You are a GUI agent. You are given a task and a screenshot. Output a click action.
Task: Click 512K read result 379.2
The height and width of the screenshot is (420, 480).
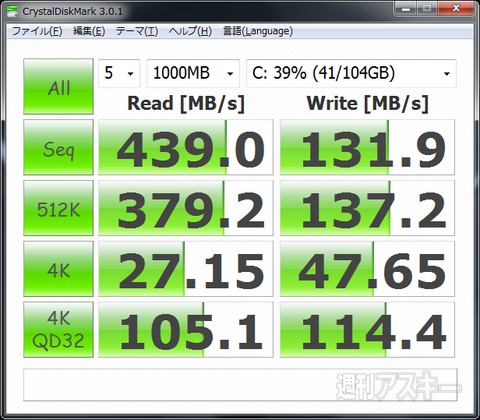[x=186, y=208]
